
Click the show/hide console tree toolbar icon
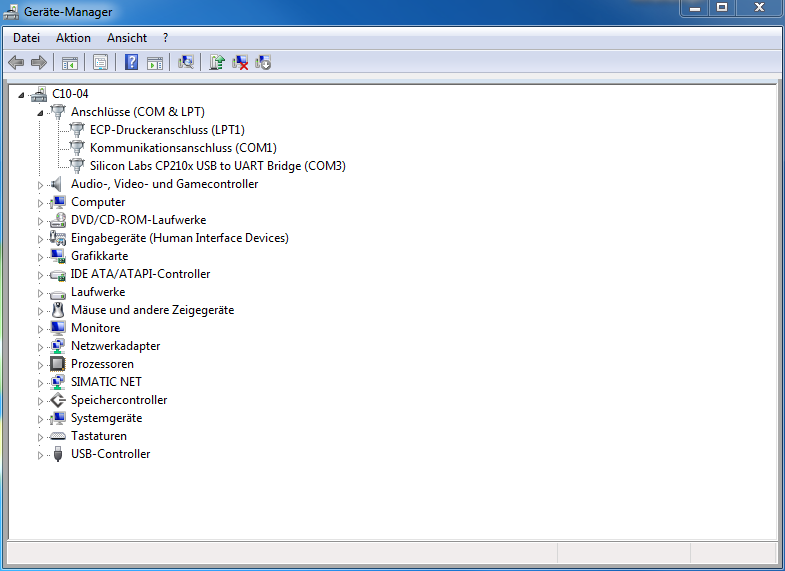pyautogui.click(x=70, y=63)
